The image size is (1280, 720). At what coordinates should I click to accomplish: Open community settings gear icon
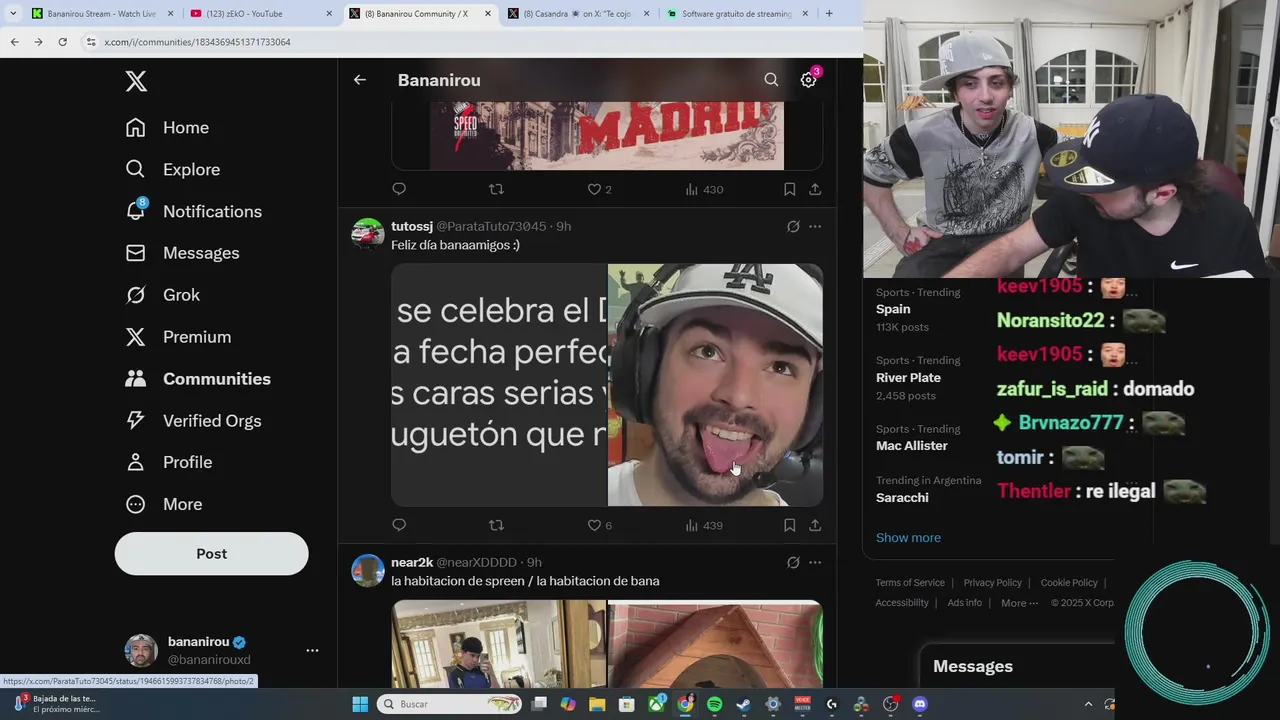(x=808, y=80)
